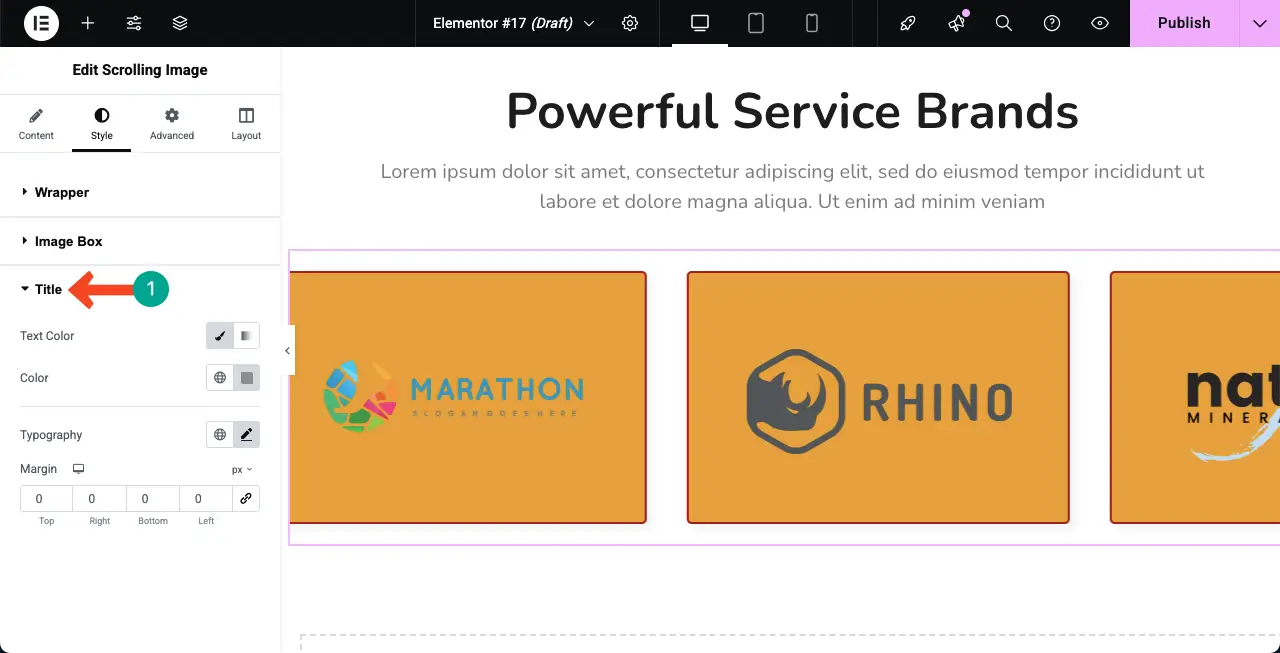
Task: Open the Margin px unit dropdown
Action: click(242, 469)
